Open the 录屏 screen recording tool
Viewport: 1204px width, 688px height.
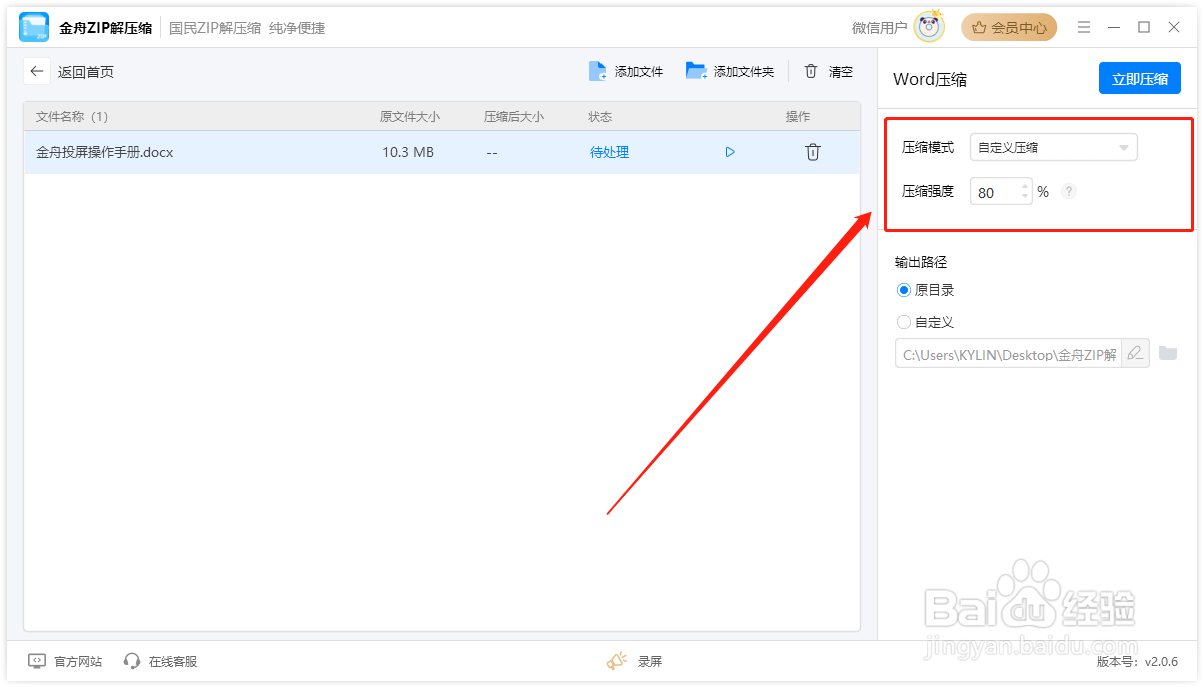pos(634,661)
